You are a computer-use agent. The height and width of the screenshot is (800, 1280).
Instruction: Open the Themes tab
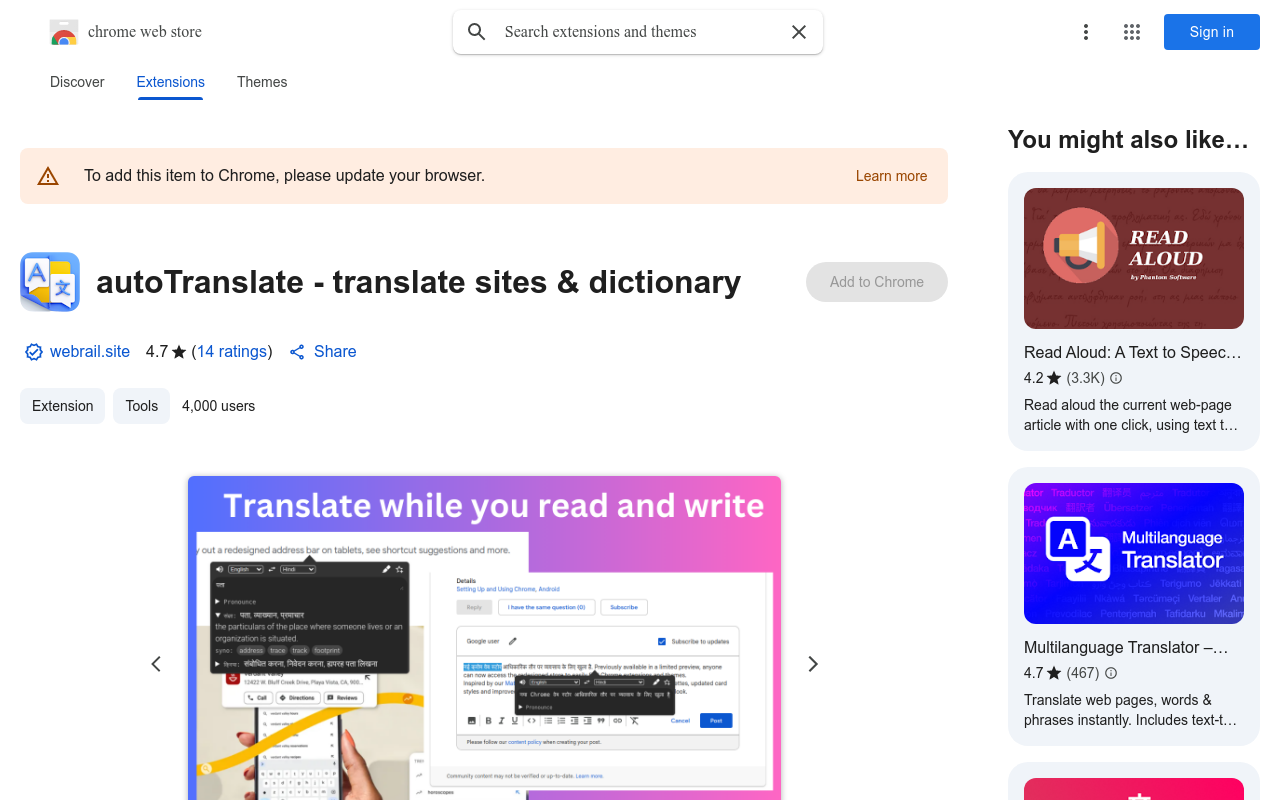(262, 82)
